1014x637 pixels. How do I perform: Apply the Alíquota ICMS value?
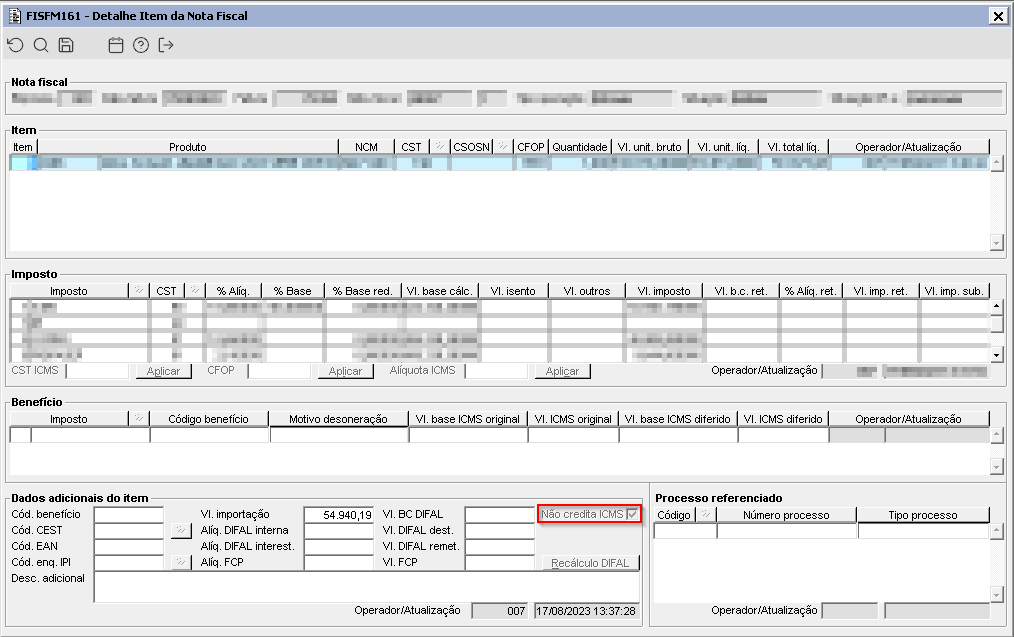tap(563, 371)
